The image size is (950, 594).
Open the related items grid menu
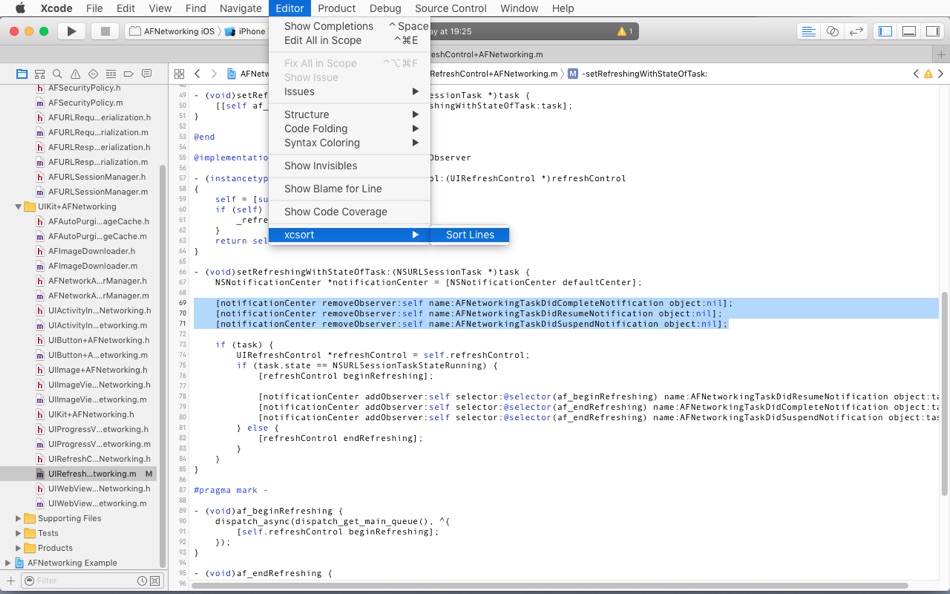point(179,74)
